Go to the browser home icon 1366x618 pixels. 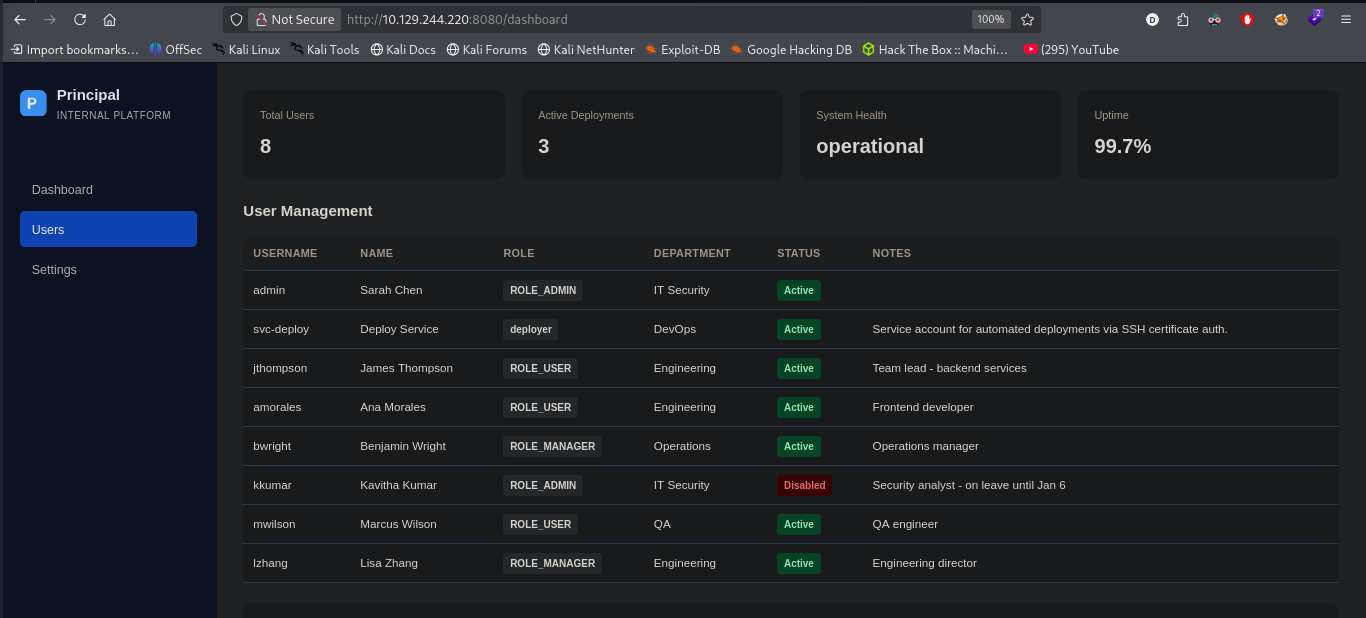coord(110,19)
